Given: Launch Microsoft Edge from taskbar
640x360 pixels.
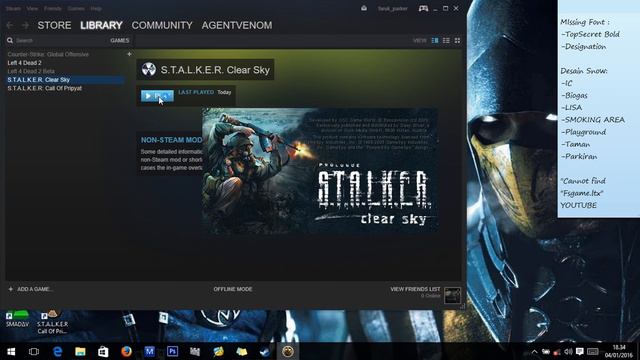Looking at the screenshot, I should [57, 351].
